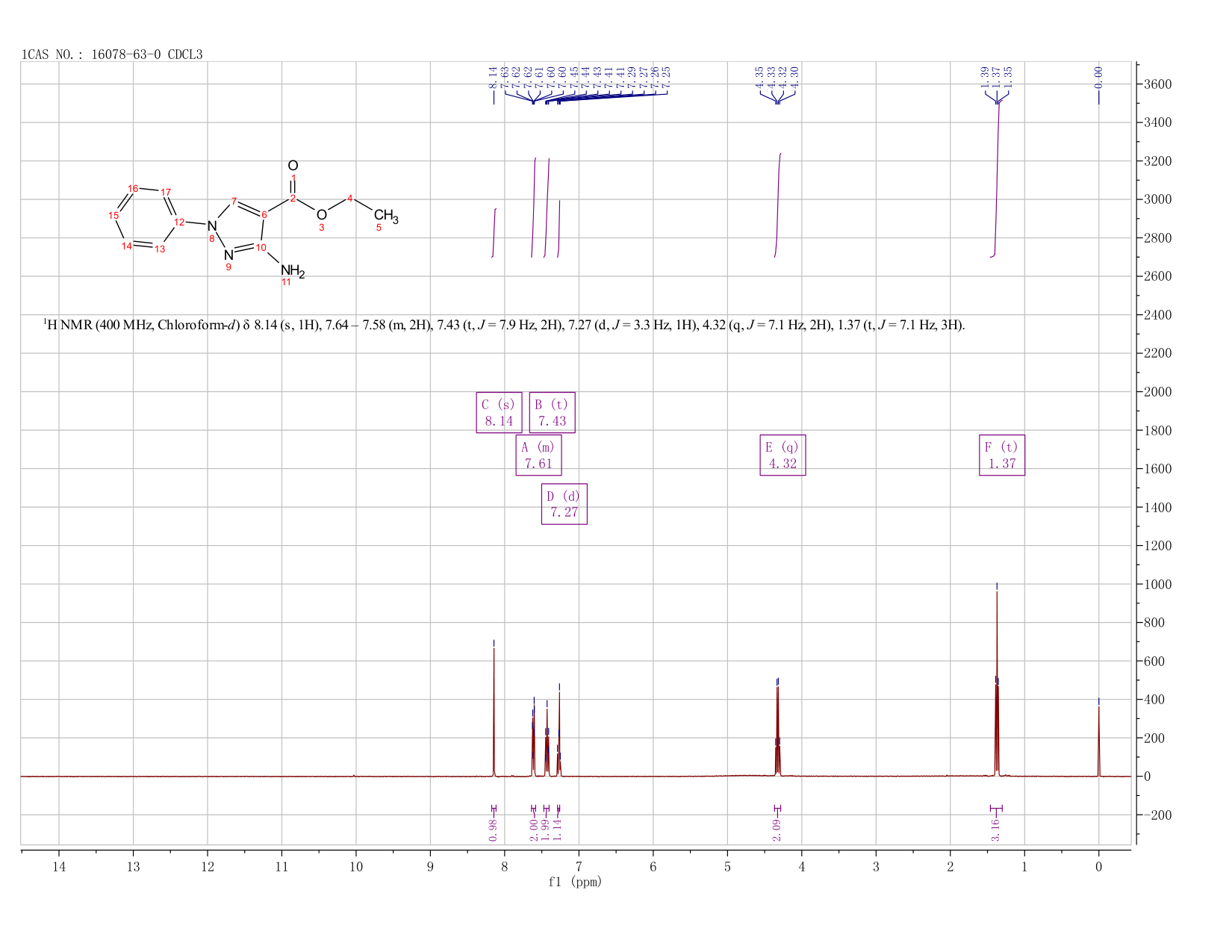Screen dimensions: 1232x952
Task: Select the E (q) 4.32 multiplet box
Action: 783,455
